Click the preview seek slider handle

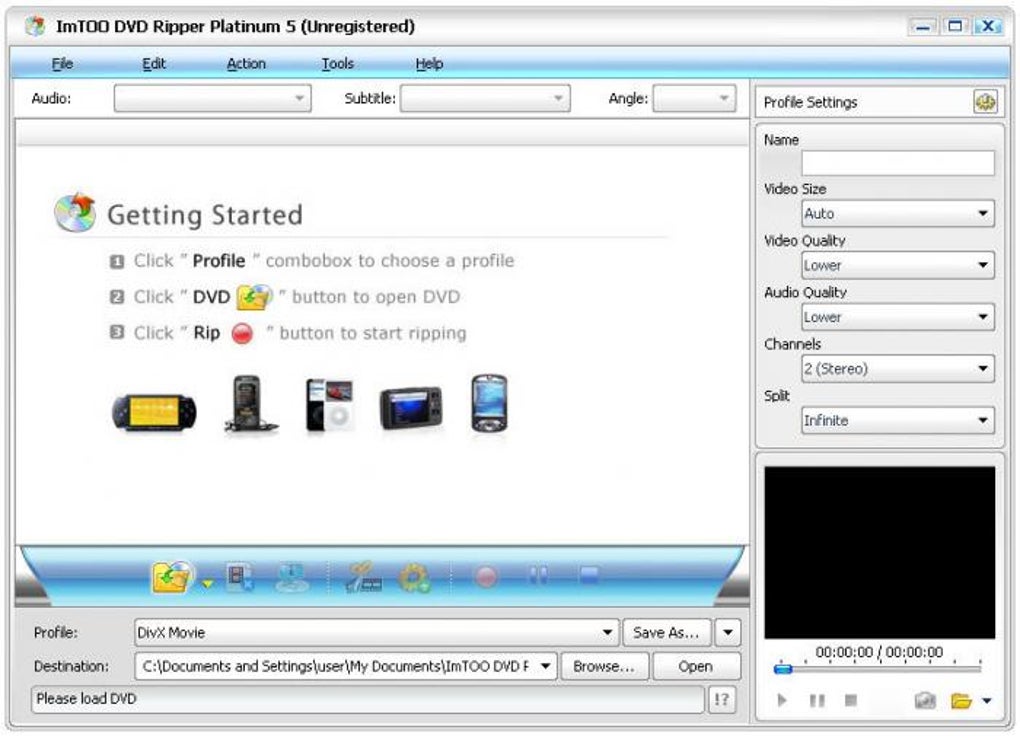tap(783, 668)
